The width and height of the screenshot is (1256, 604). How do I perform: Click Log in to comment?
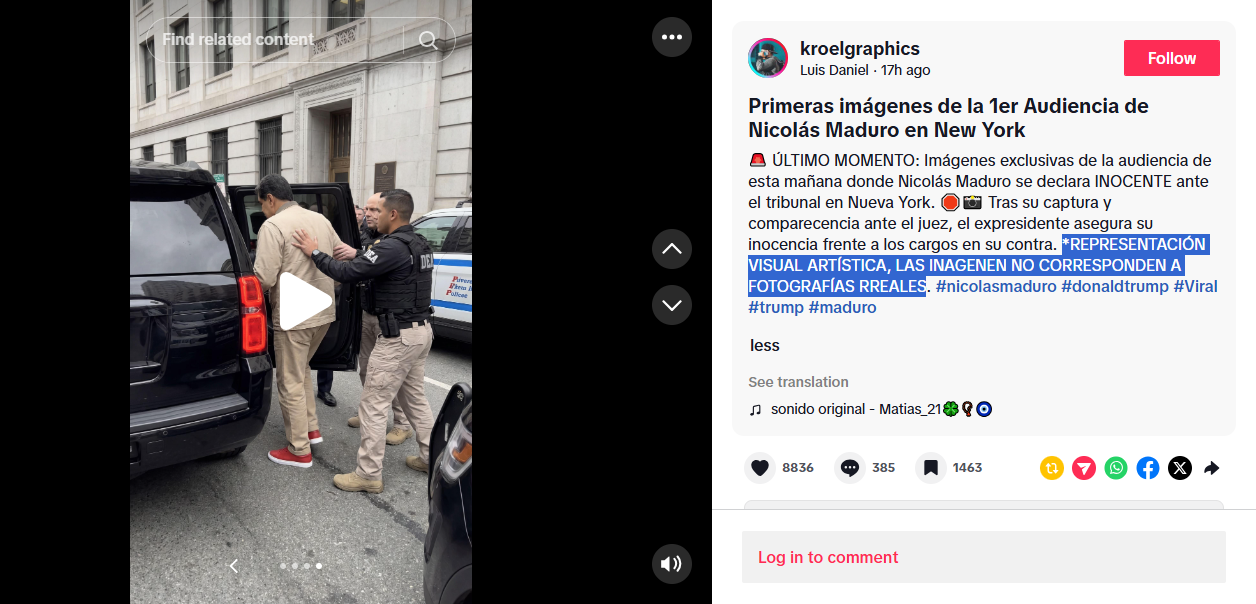(x=828, y=557)
